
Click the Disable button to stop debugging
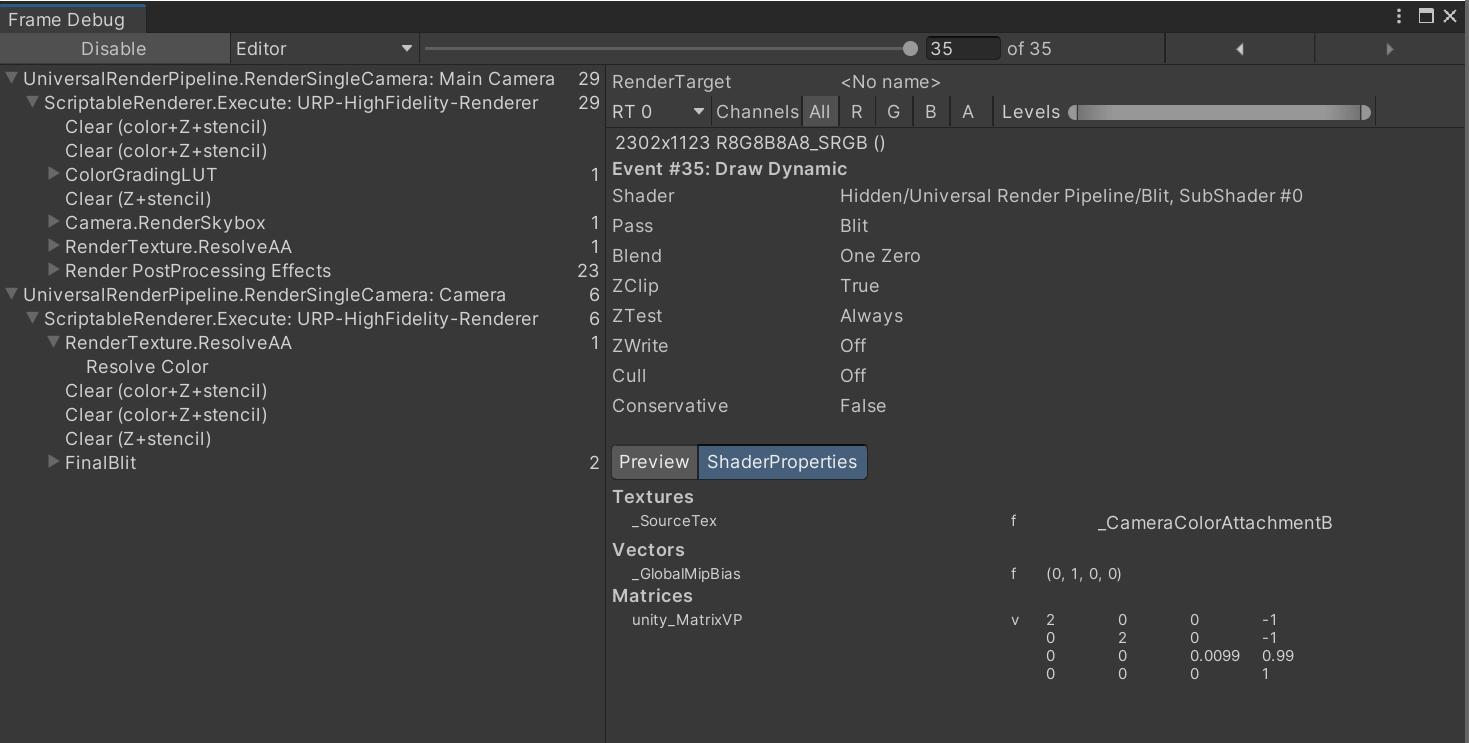(x=113, y=47)
